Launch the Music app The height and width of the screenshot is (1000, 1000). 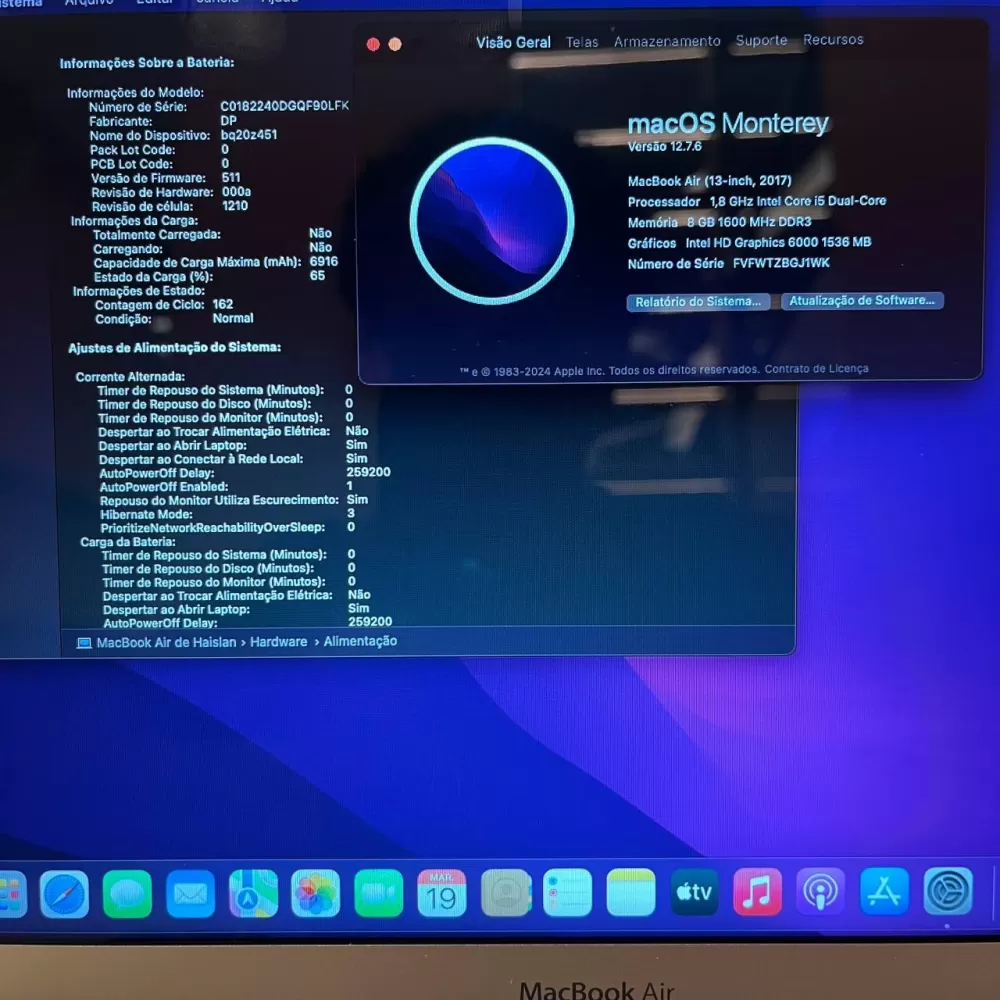[757, 892]
